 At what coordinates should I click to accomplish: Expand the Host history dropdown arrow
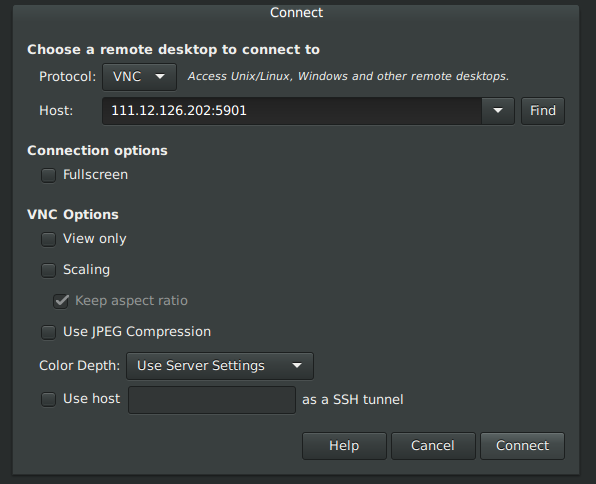coord(498,111)
